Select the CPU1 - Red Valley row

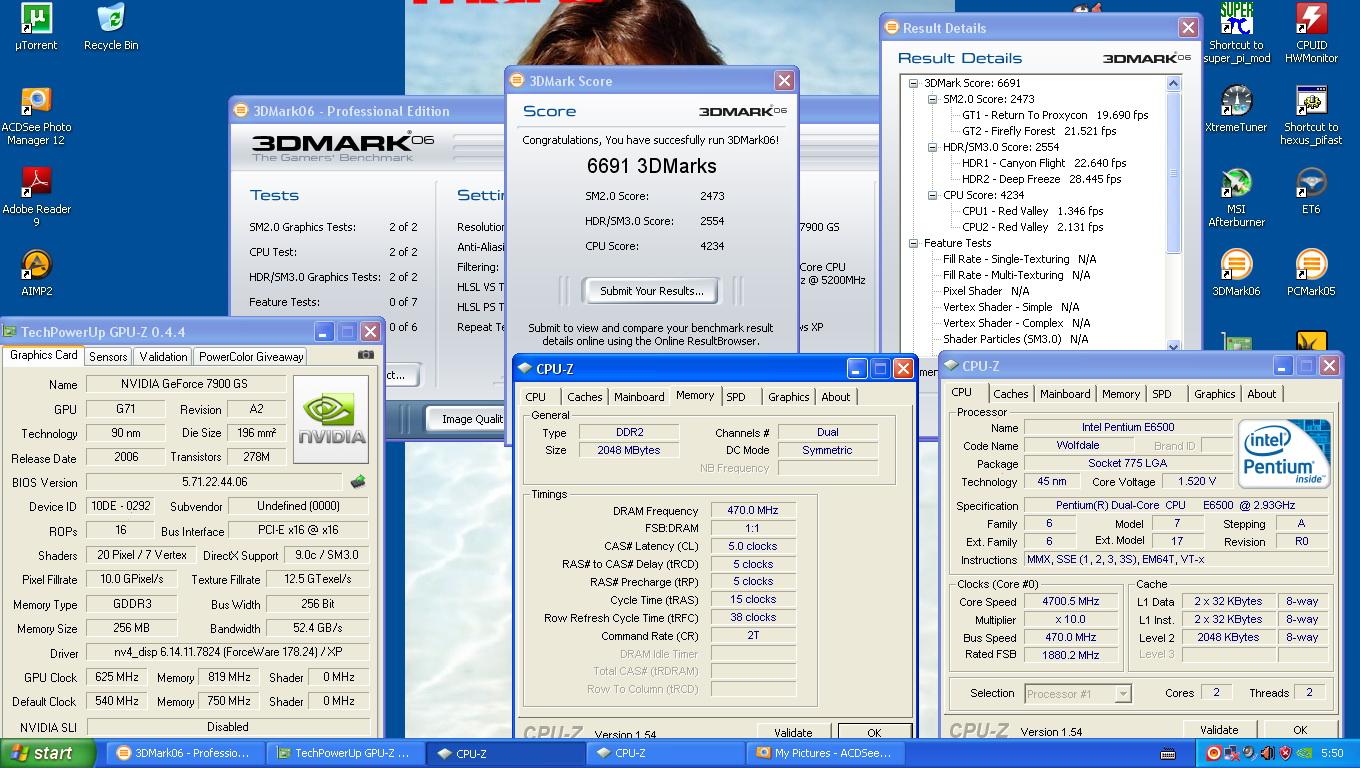[x=1033, y=211]
